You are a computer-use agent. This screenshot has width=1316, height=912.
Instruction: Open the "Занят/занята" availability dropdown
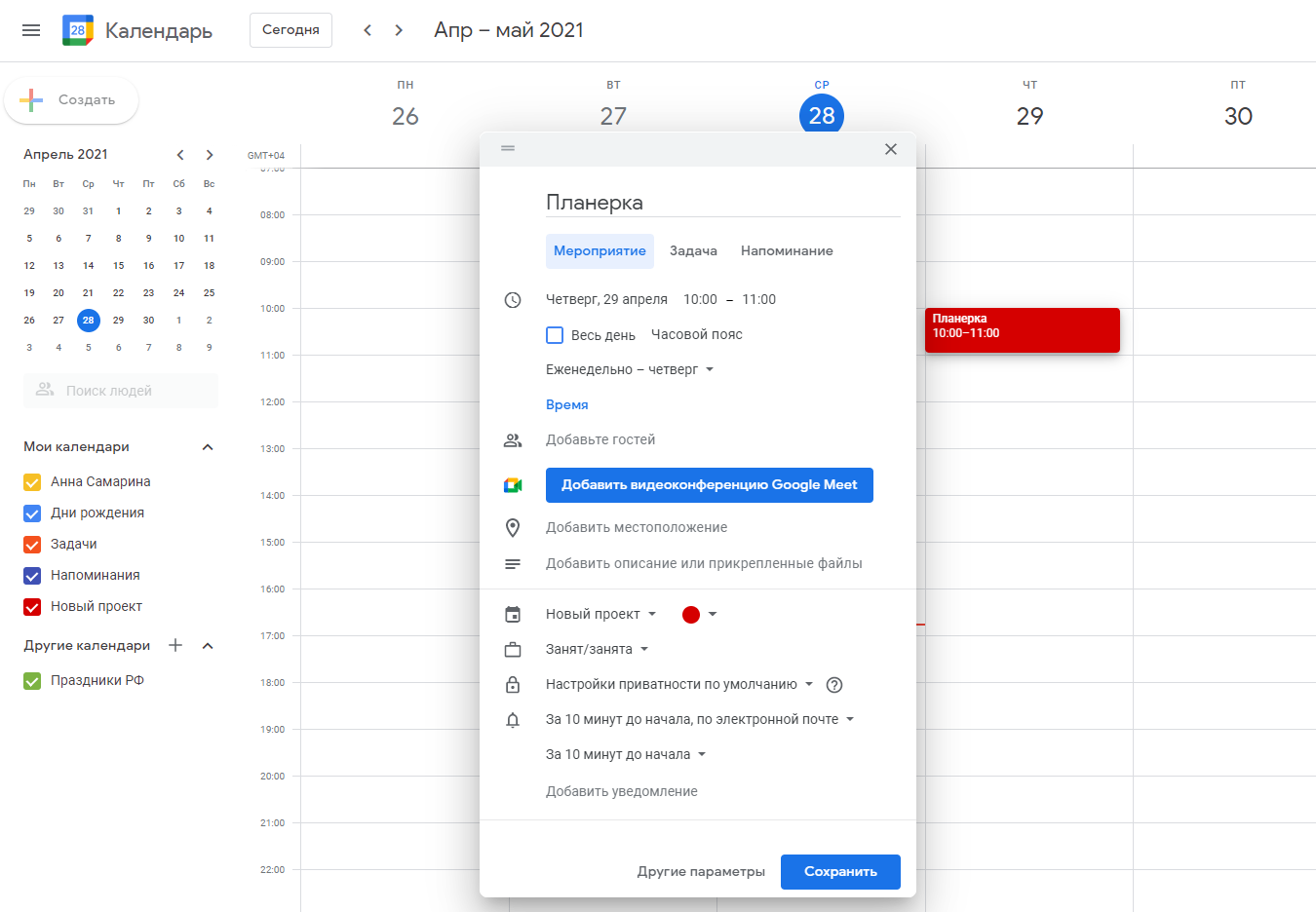coord(597,650)
